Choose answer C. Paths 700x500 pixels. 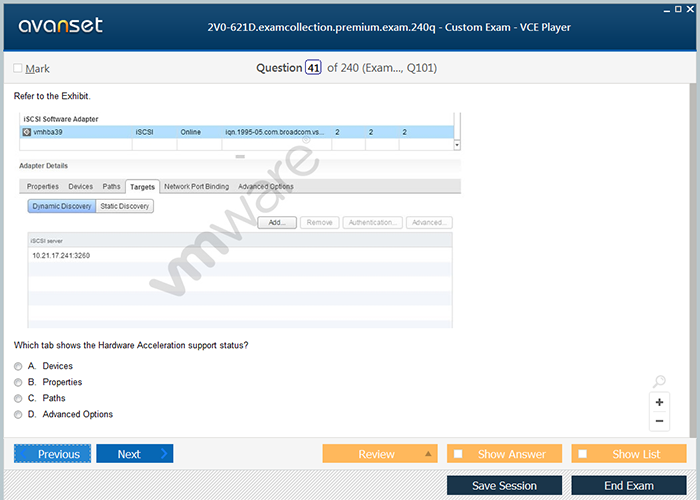[x=18, y=399]
